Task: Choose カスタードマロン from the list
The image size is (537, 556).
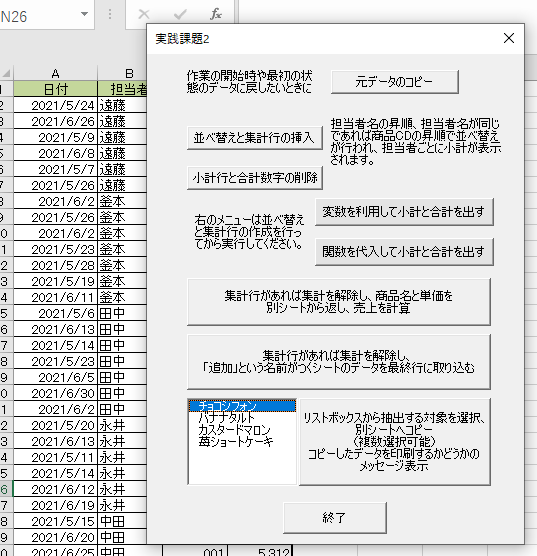Action: (242, 430)
